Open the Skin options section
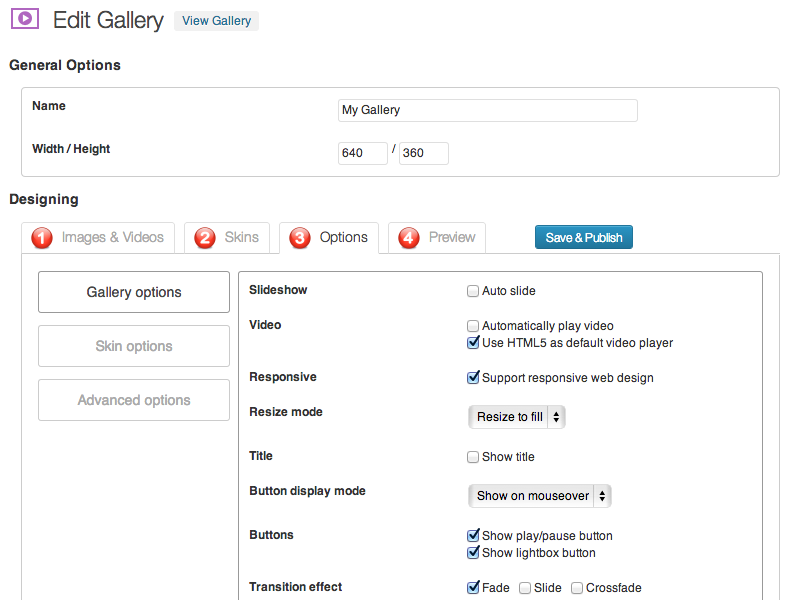This screenshot has width=800, height=600. click(x=134, y=346)
